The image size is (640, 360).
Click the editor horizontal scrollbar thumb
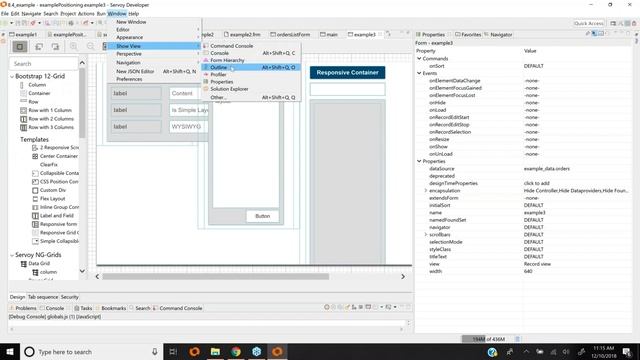click(216, 277)
